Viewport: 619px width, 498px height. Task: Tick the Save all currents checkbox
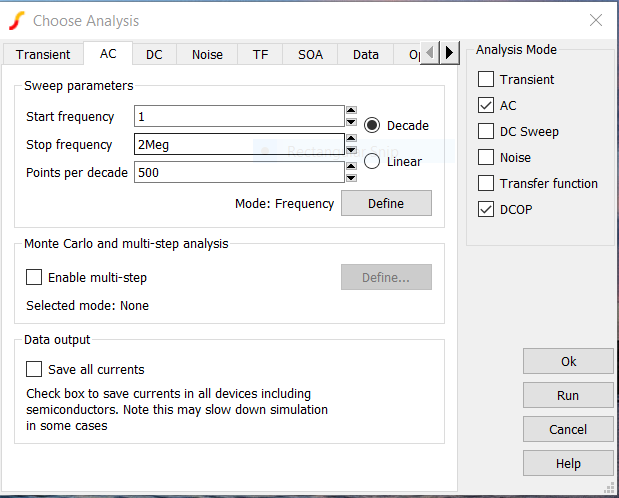click(34, 370)
